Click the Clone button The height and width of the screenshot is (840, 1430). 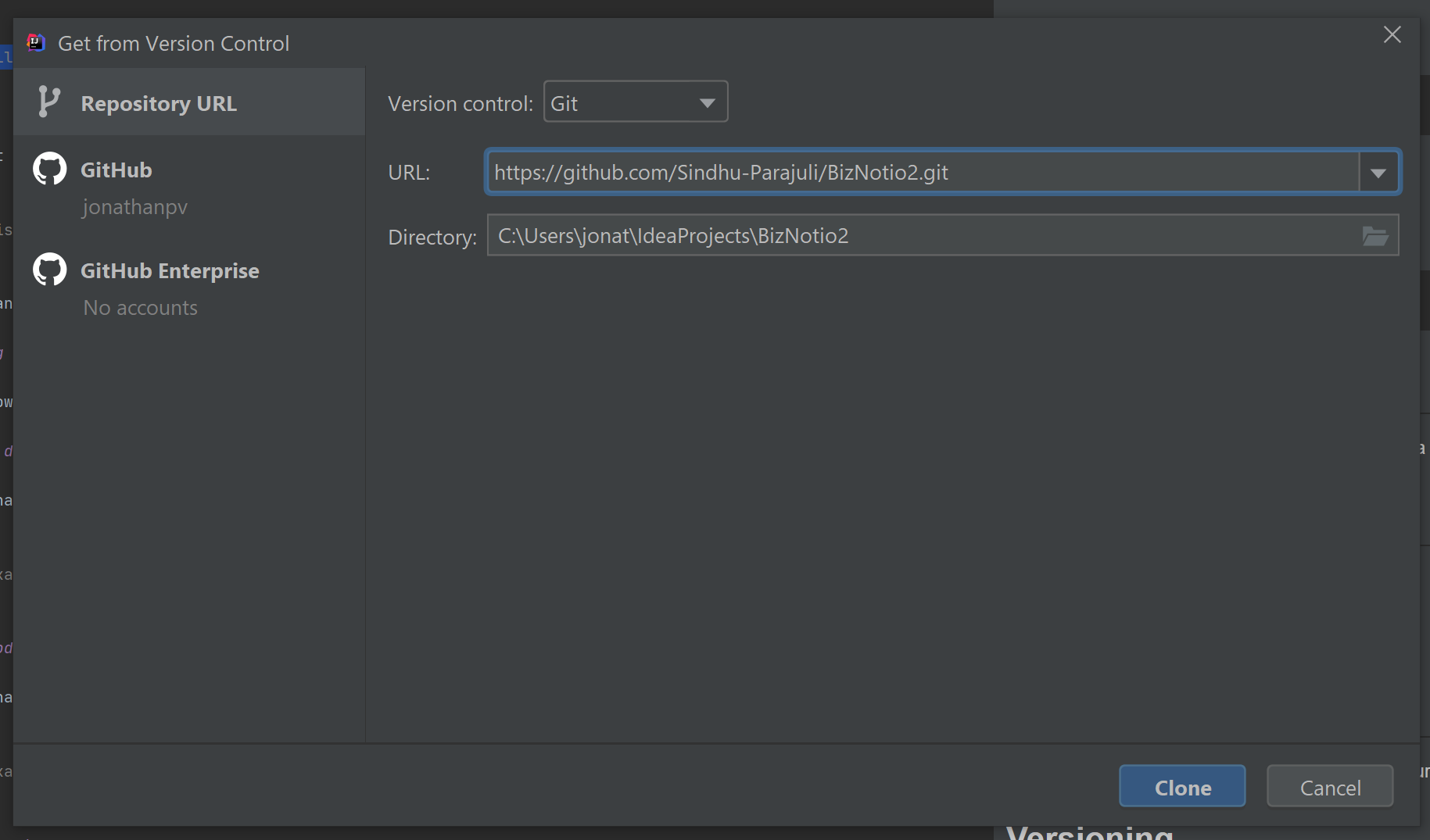pos(1182,786)
